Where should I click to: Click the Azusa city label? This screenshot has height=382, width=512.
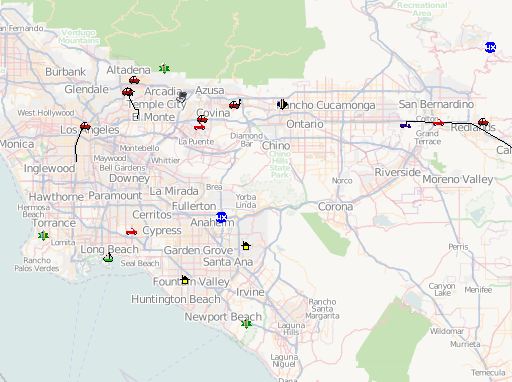tap(210, 90)
